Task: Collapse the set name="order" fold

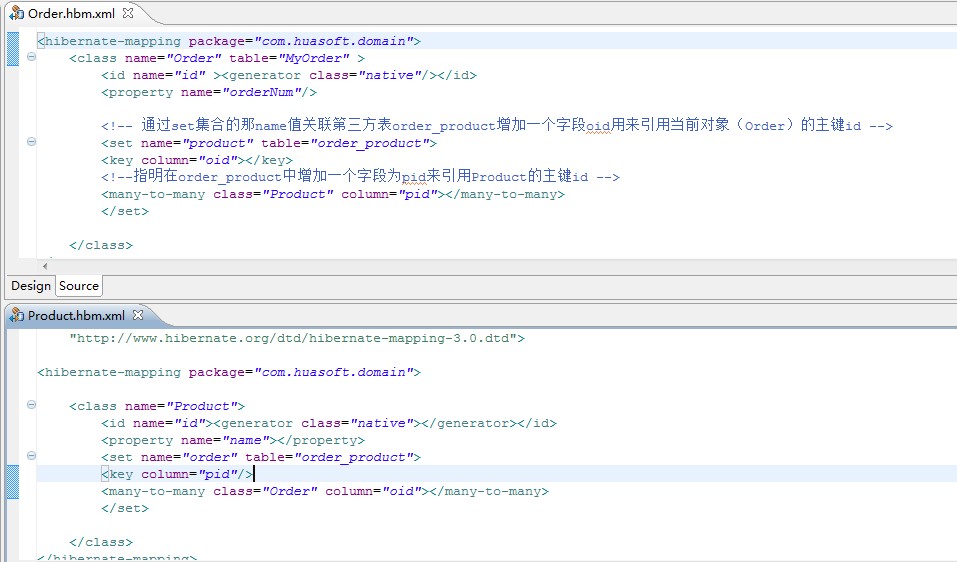Action: 31,456
